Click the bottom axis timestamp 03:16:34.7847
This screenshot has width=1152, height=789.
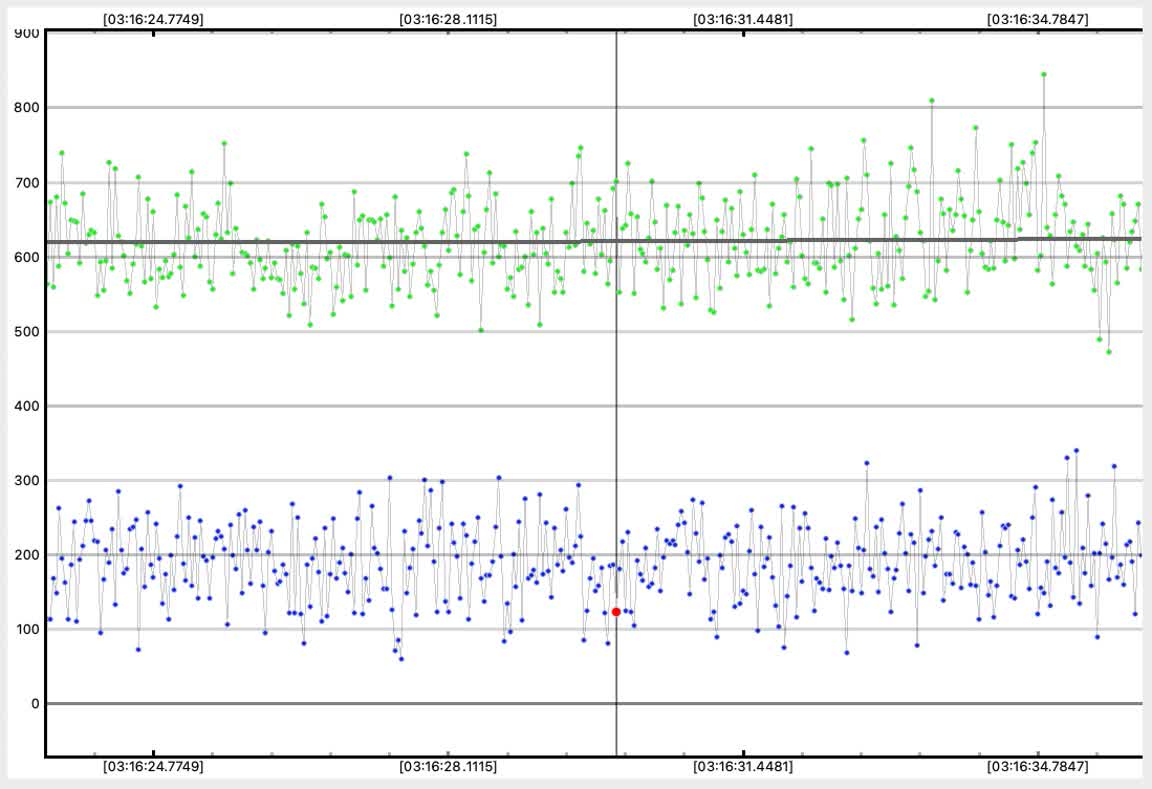point(1038,767)
